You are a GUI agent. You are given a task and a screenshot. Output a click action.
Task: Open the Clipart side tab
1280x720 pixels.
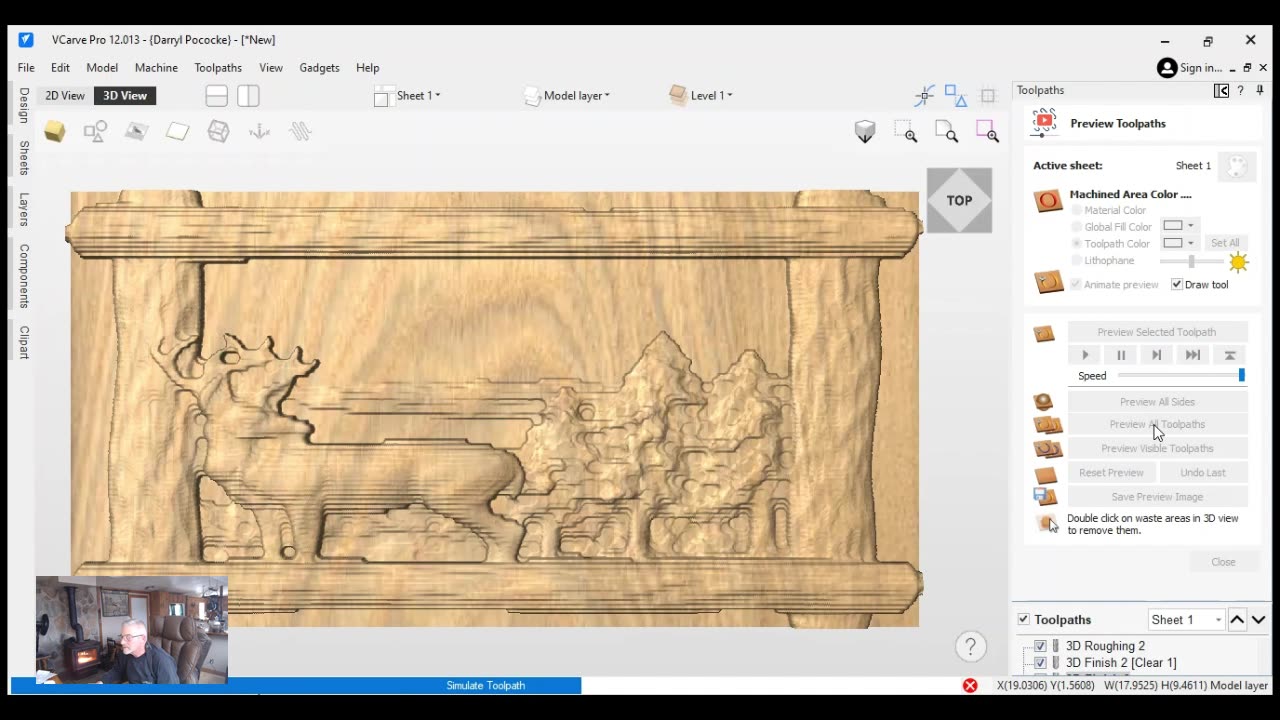24,342
